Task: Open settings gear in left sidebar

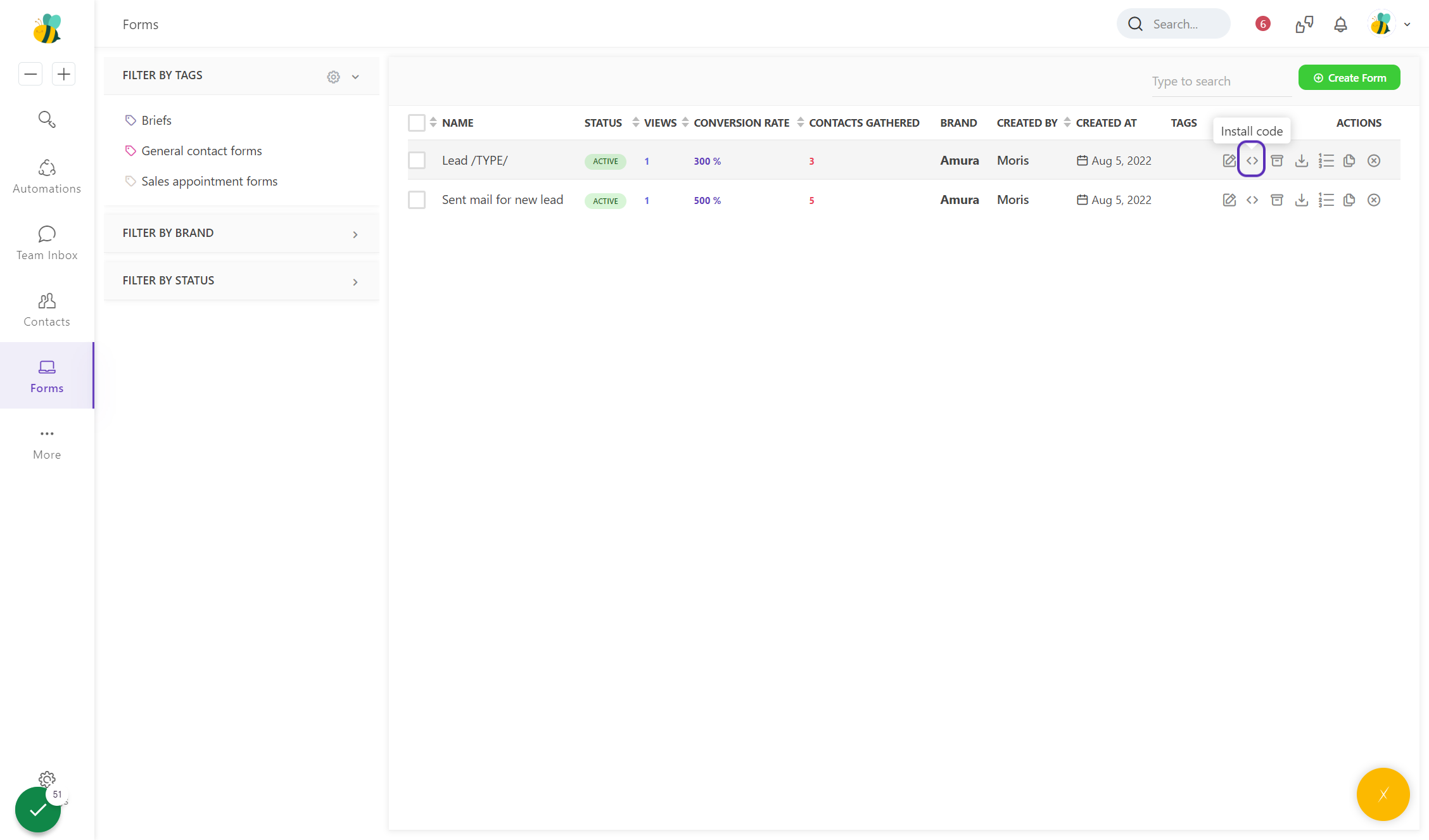Action: pyautogui.click(x=47, y=779)
